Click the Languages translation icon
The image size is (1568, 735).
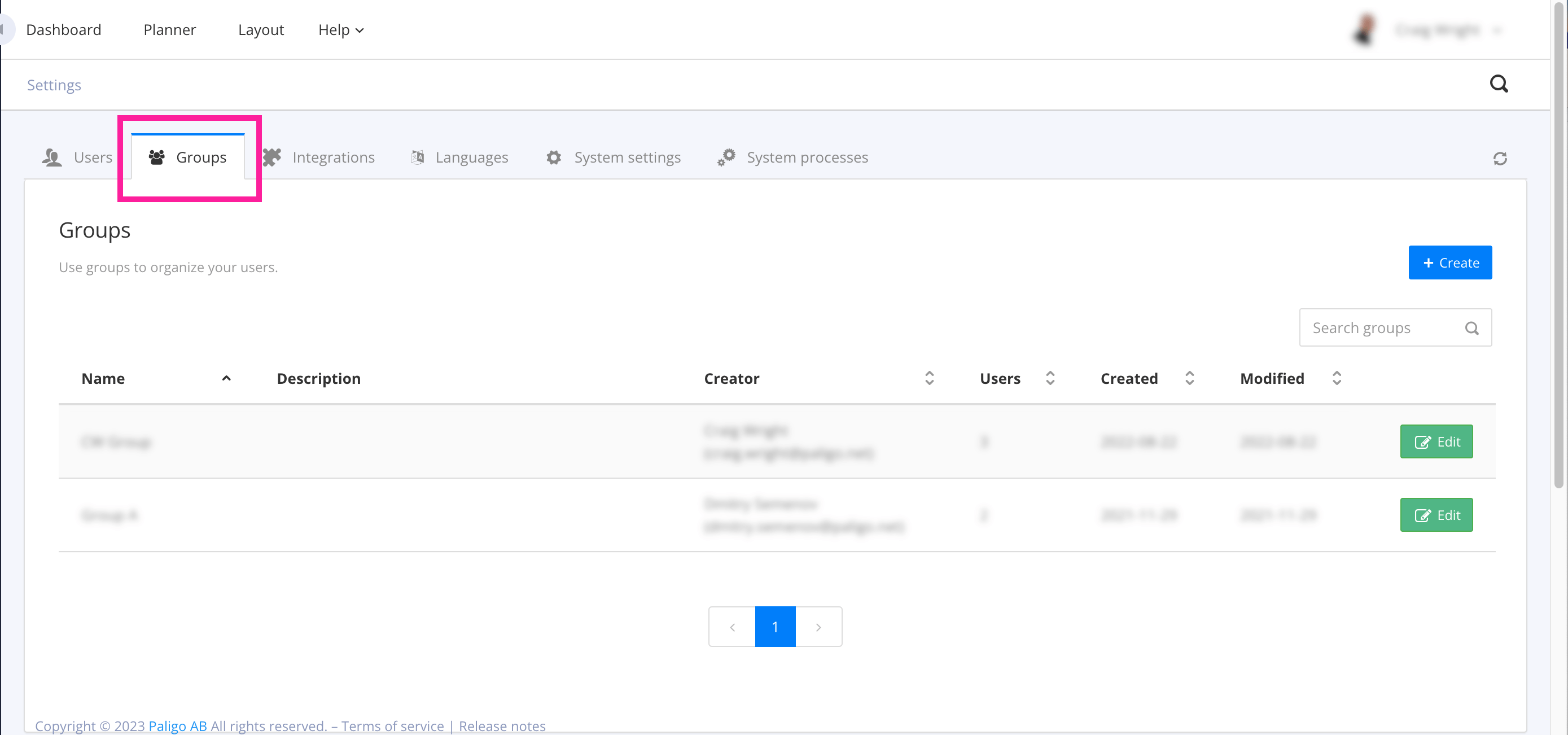[418, 157]
